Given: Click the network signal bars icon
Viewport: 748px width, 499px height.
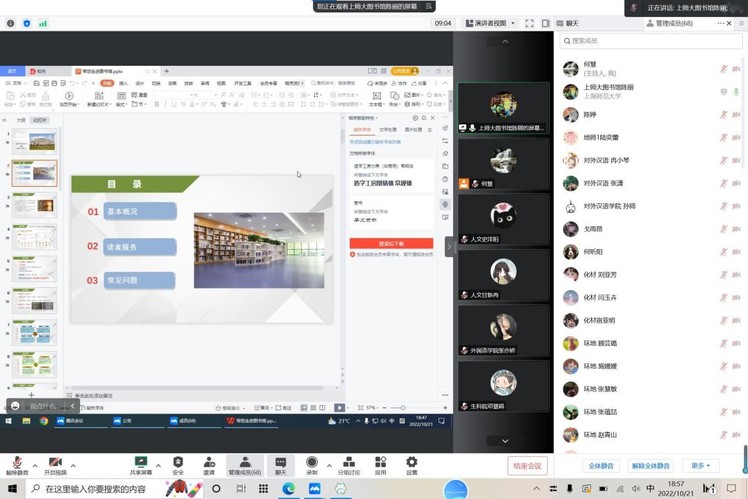Looking at the screenshot, I should coord(43,23).
